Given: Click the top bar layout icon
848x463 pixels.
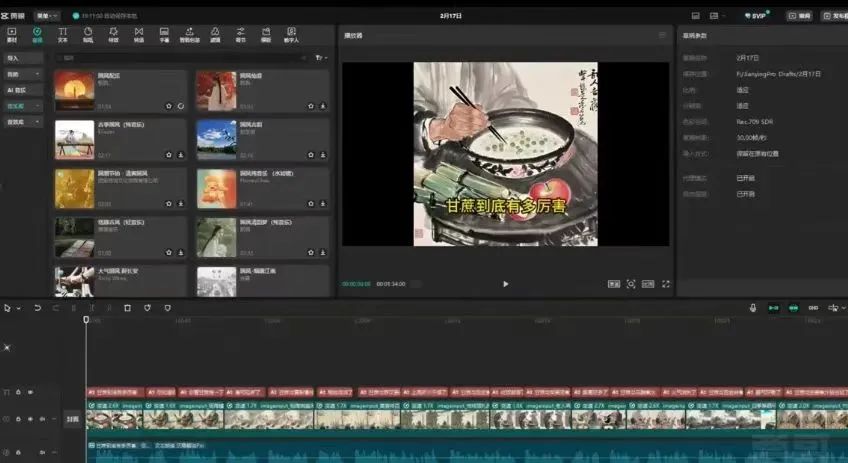Looking at the screenshot, I should click(x=695, y=16).
